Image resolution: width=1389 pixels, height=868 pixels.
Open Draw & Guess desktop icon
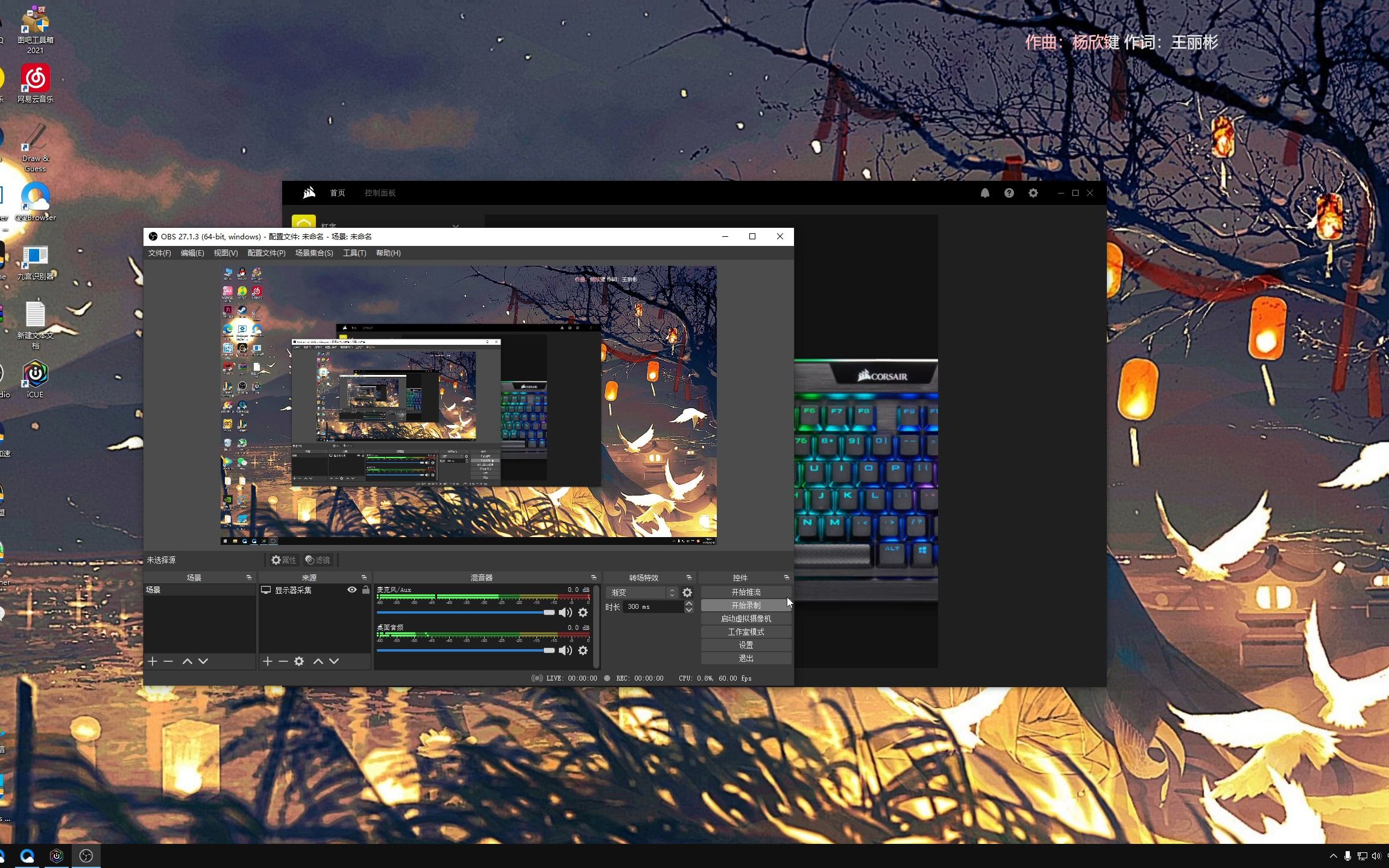click(36, 148)
